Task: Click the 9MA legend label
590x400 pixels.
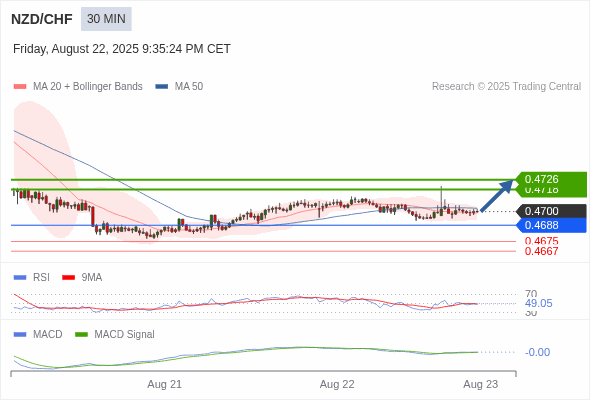Action: point(92,278)
